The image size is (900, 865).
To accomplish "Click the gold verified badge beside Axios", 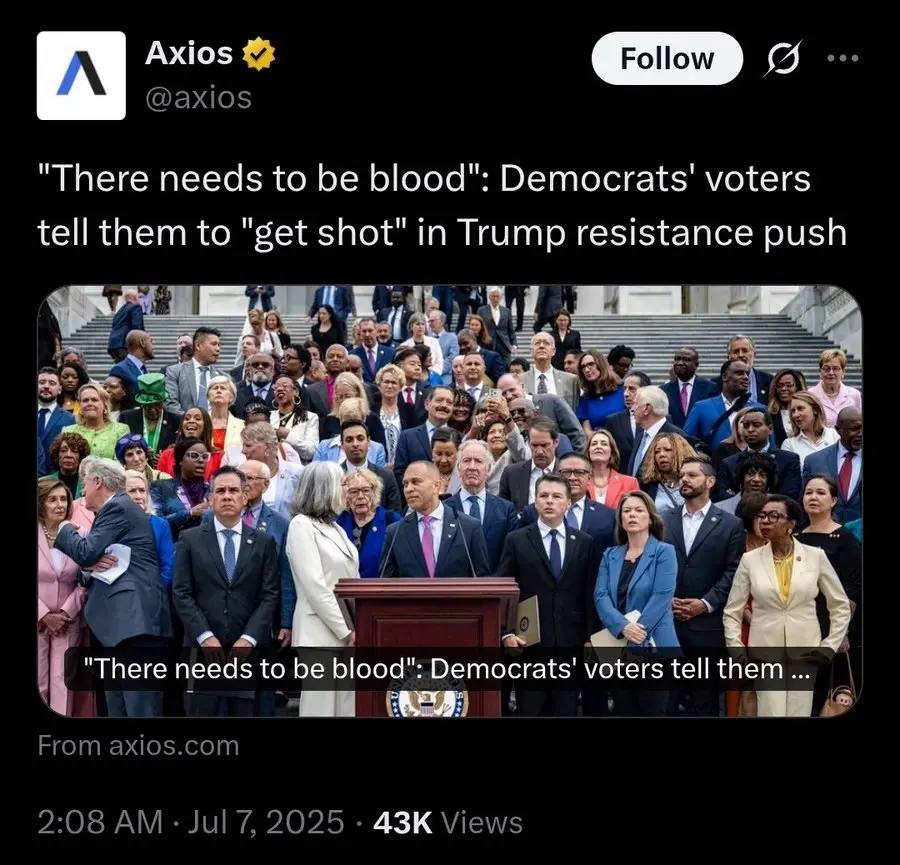I will tap(259, 54).
